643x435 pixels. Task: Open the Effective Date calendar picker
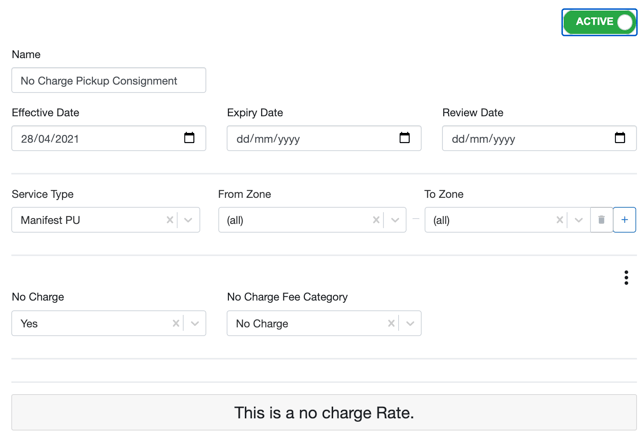189,138
